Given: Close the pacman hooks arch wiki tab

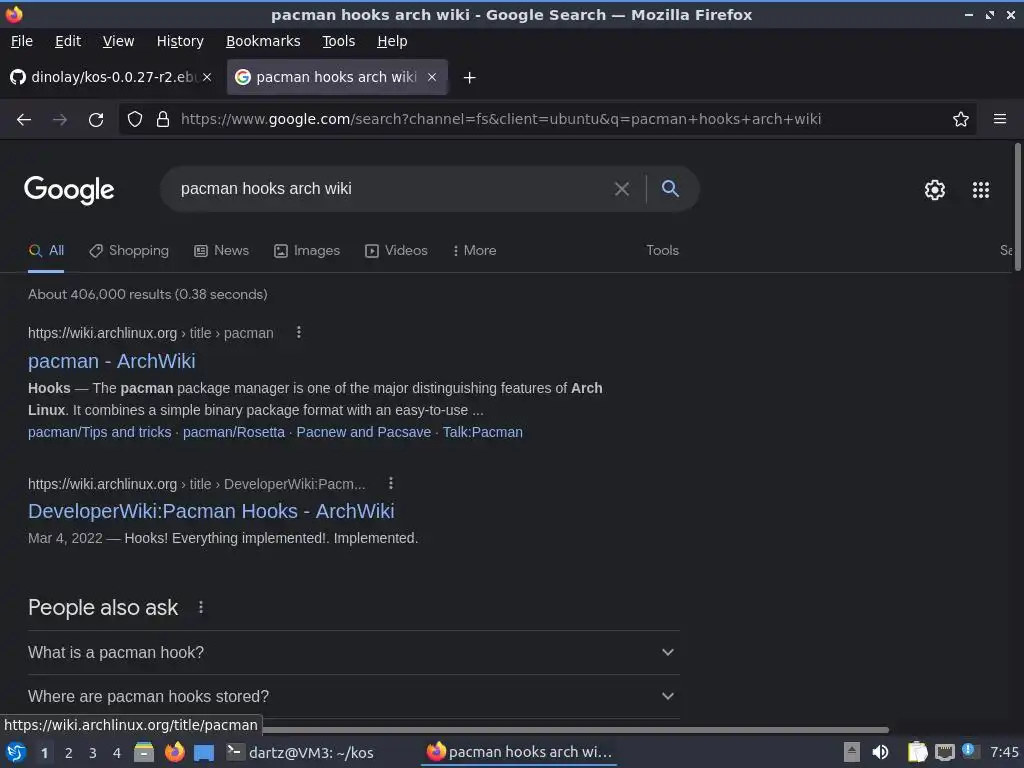Looking at the screenshot, I should tap(432, 77).
